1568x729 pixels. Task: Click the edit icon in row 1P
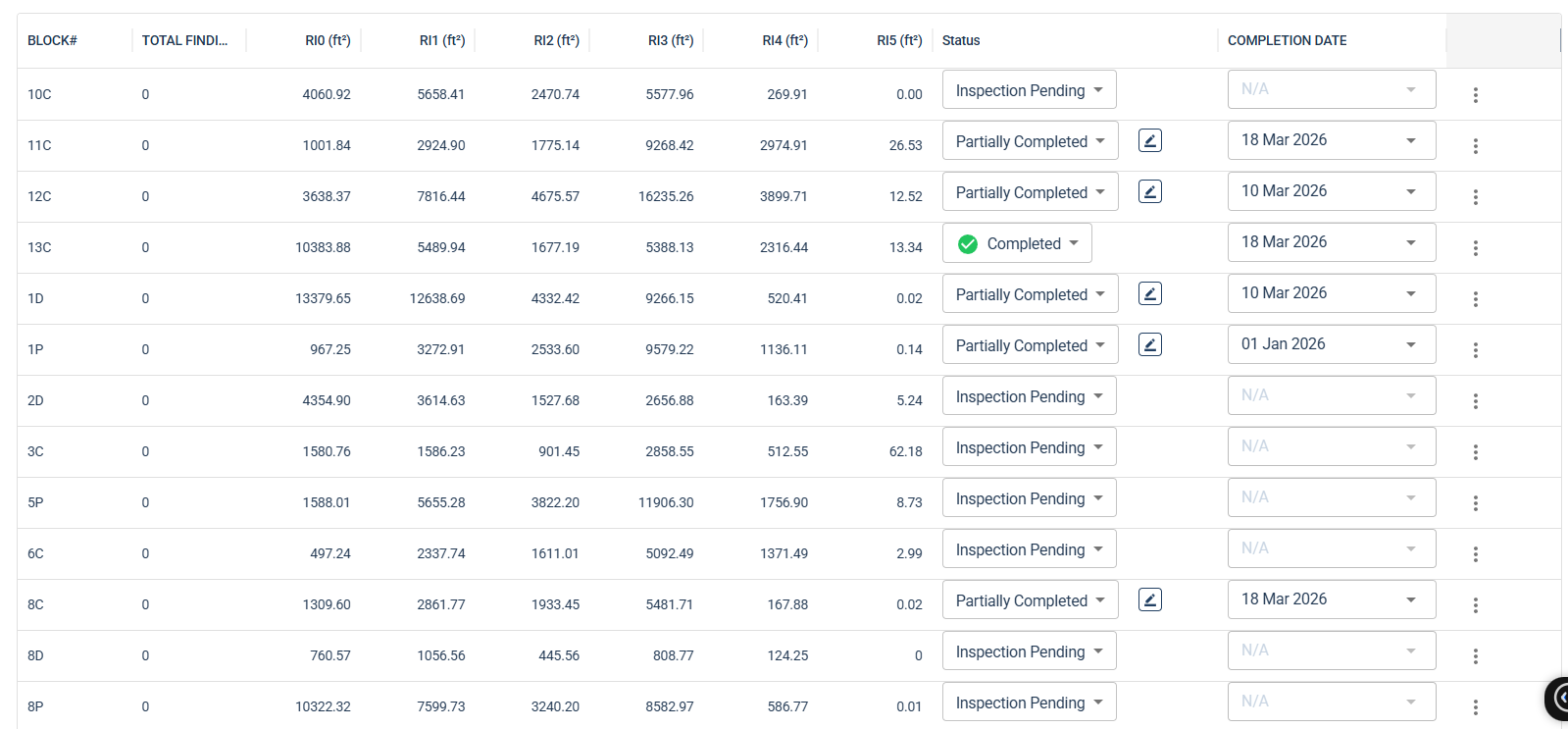click(1149, 345)
